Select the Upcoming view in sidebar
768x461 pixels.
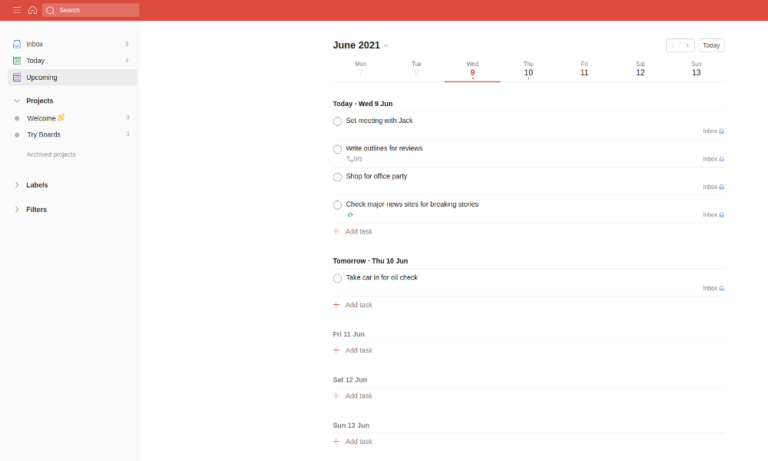[72, 77]
